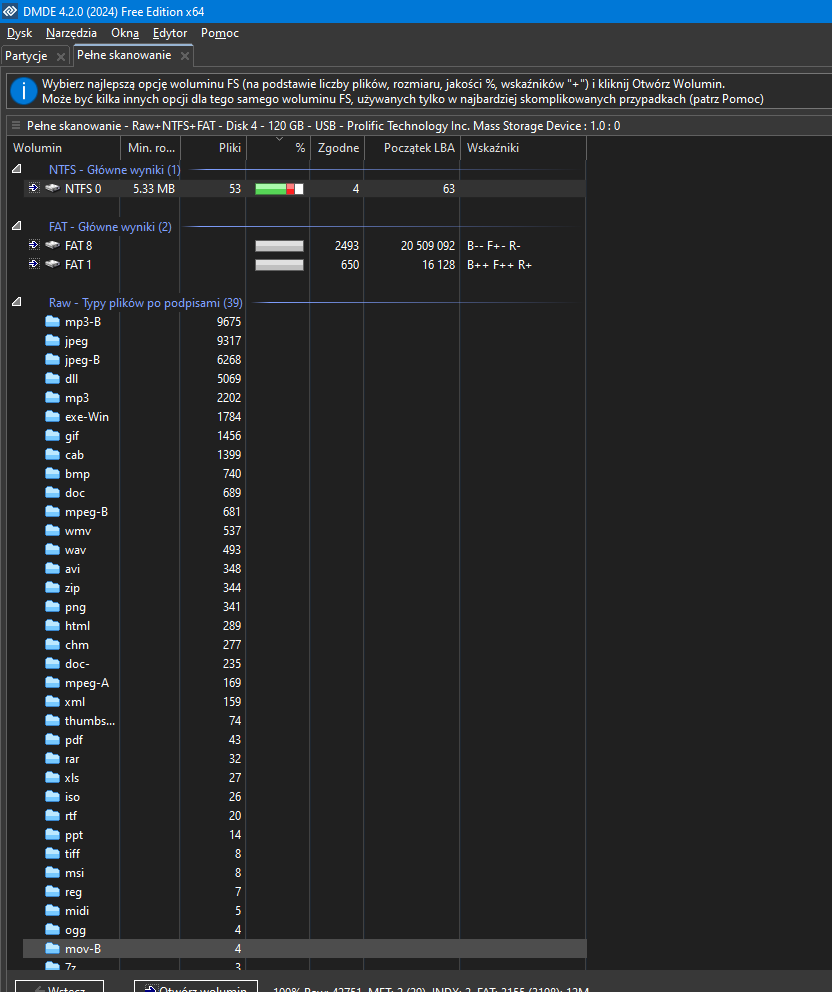Click the folder icon for wmv
This screenshot has width=832, height=992.
(x=53, y=530)
